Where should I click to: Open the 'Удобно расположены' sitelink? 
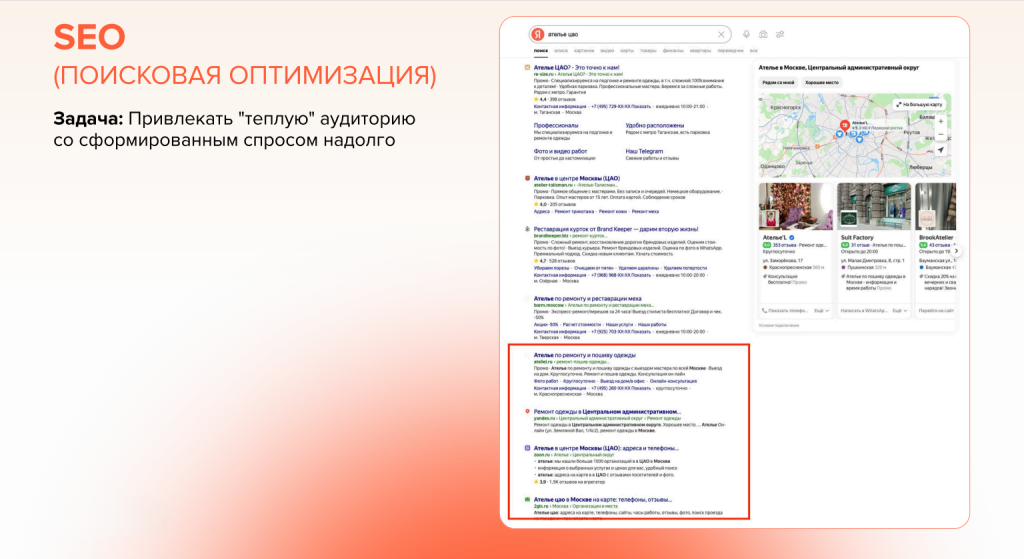click(654, 125)
